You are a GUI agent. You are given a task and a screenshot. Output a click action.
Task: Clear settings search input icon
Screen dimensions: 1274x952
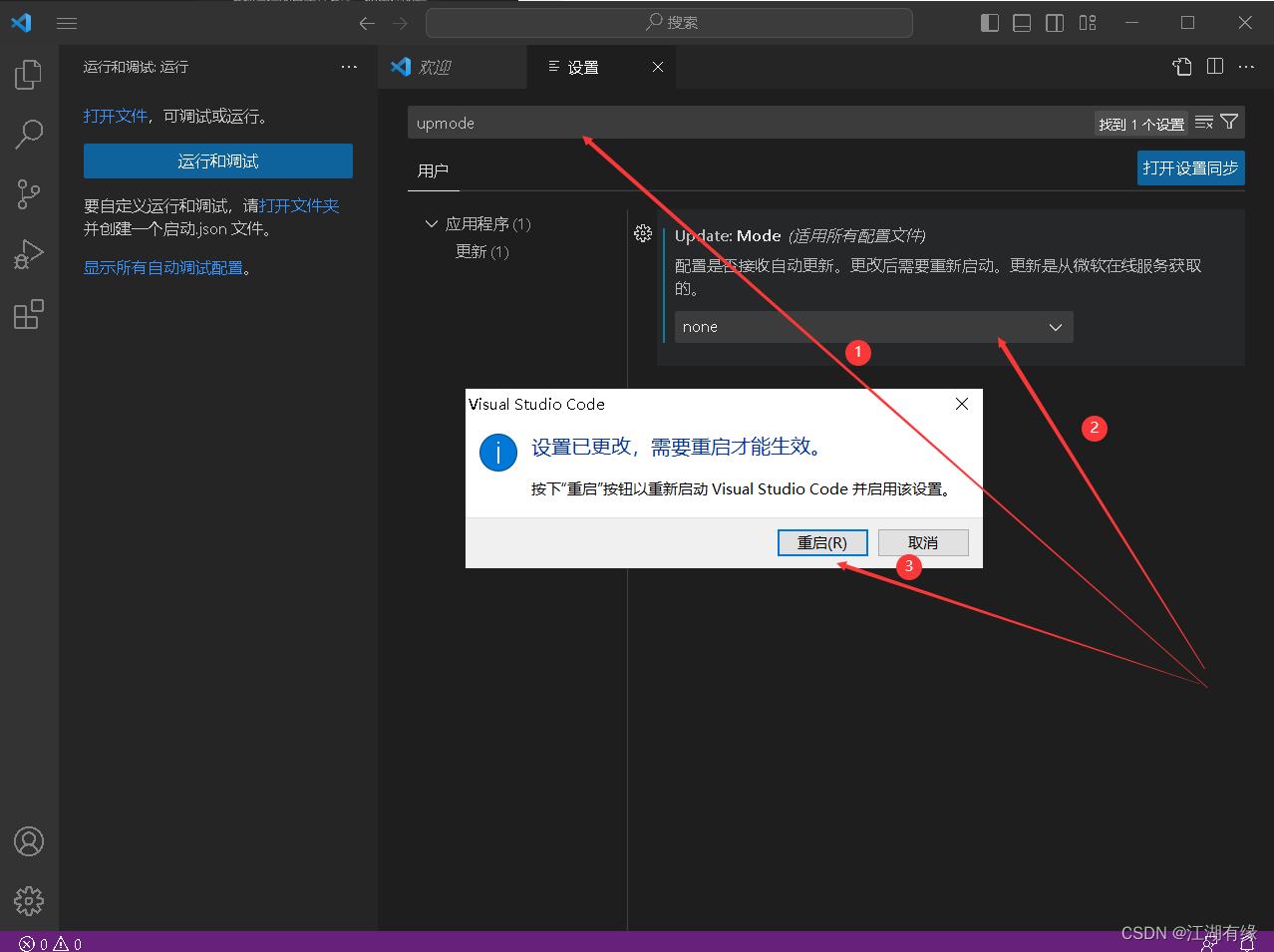1204,123
